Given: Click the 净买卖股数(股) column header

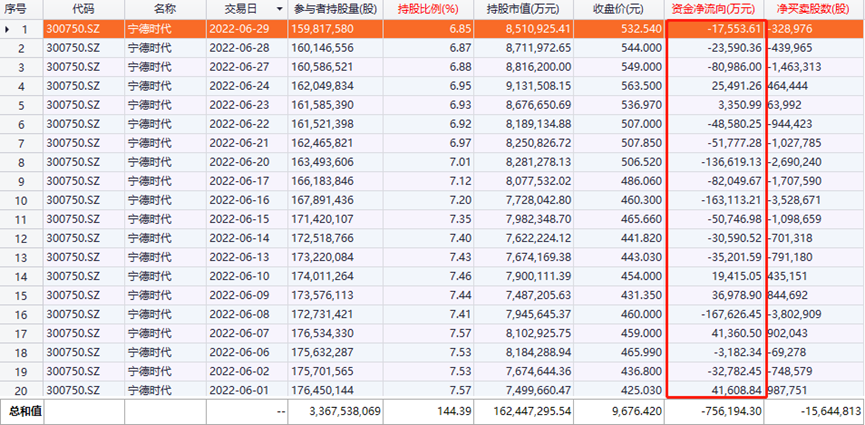Looking at the screenshot, I should coord(814,9).
